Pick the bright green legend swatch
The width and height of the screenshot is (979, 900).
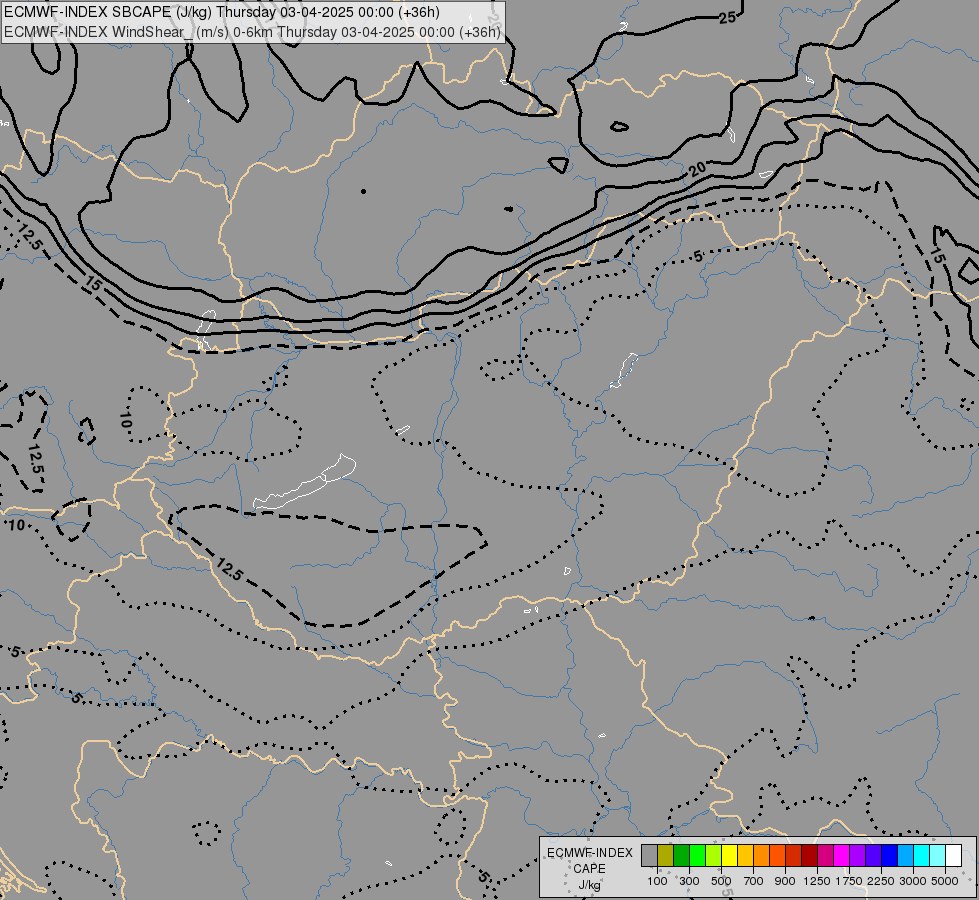click(697, 855)
